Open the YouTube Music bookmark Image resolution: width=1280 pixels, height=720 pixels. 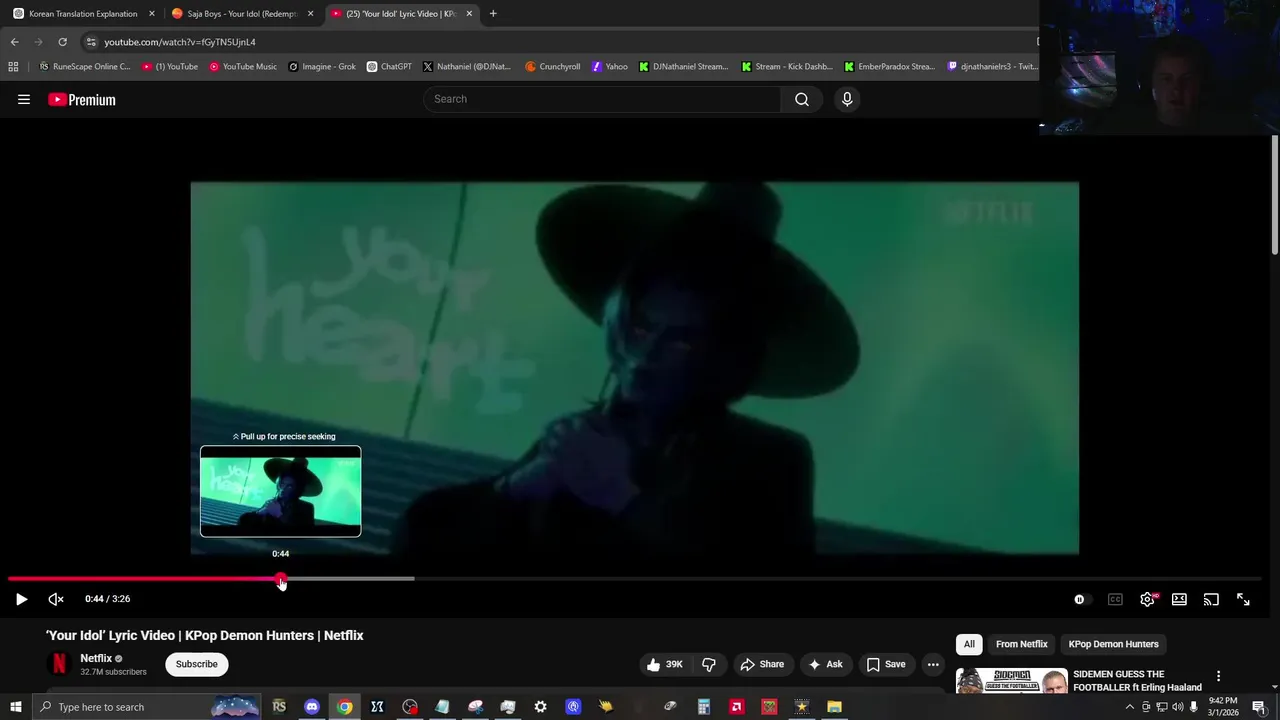242,67
